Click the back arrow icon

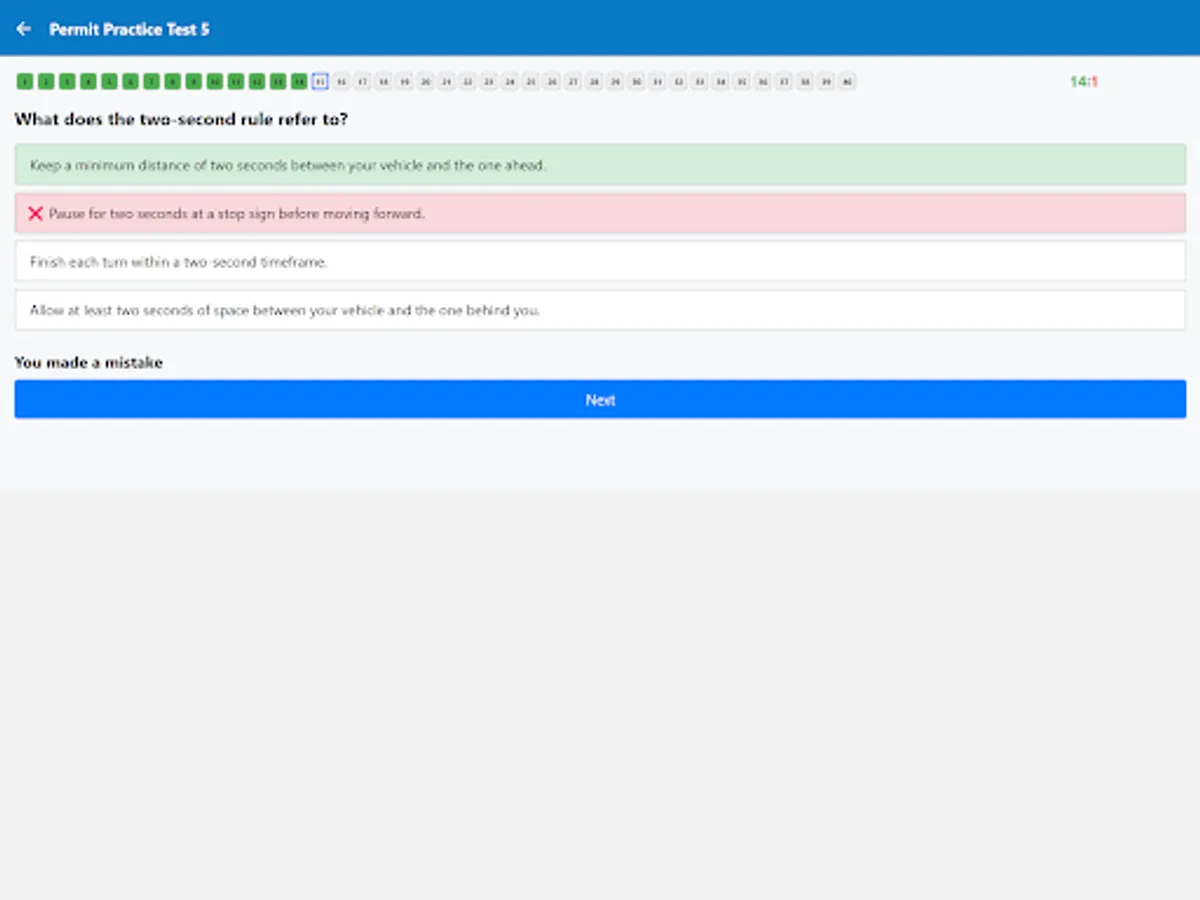coord(24,28)
